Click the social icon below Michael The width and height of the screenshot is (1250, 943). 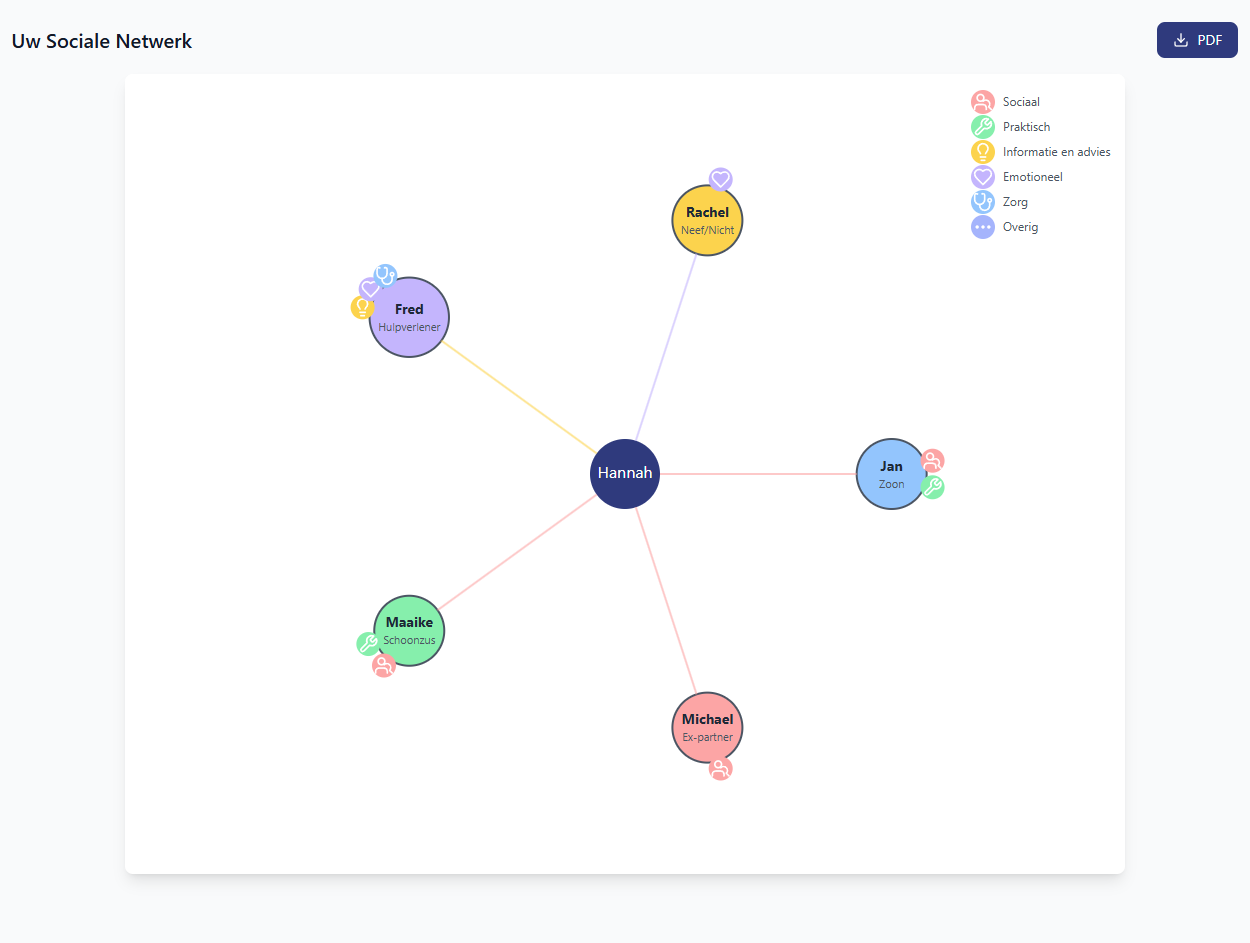[x=720, y=769]
